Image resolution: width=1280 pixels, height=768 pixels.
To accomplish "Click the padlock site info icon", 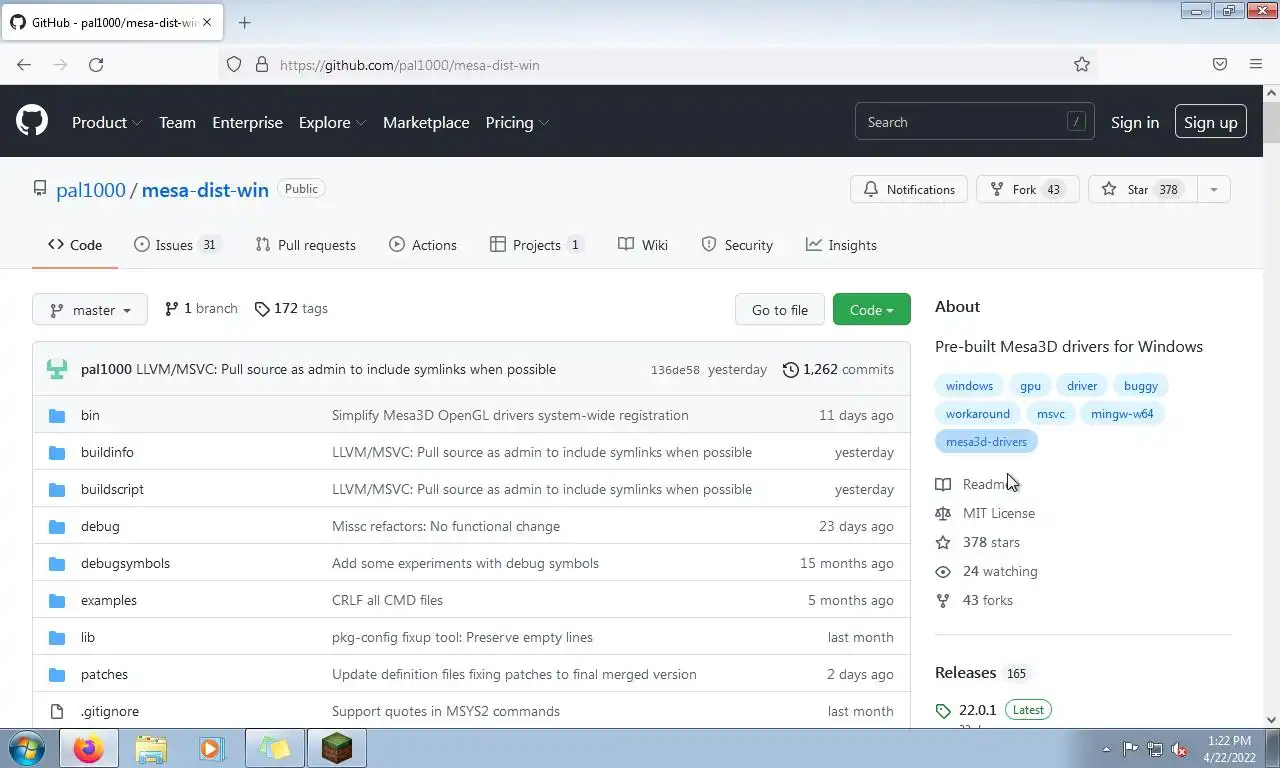I will pyautogui.click(x=262, y=64).
